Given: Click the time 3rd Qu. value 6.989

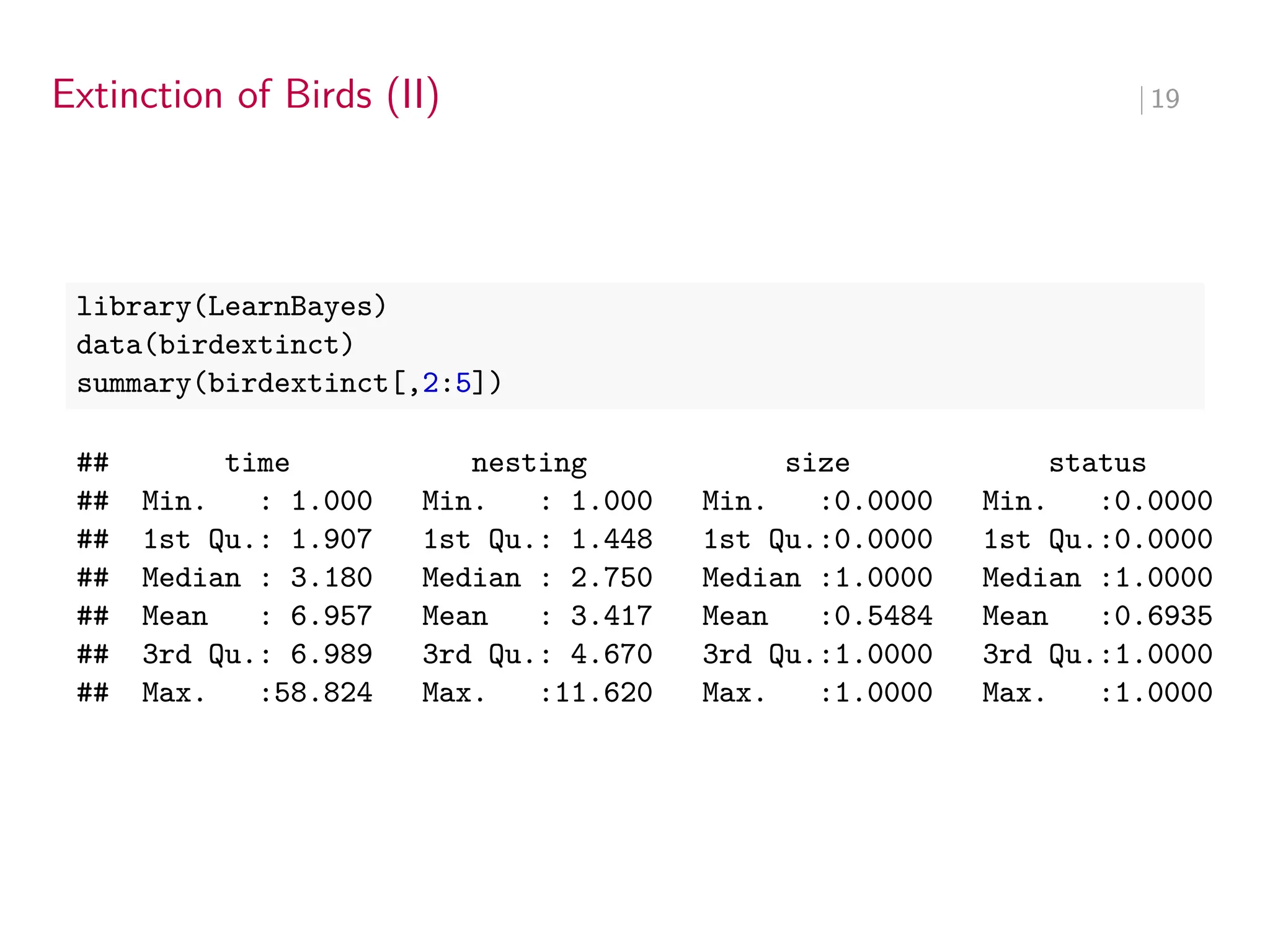Looking at the screenshot, I should (332, 655).
